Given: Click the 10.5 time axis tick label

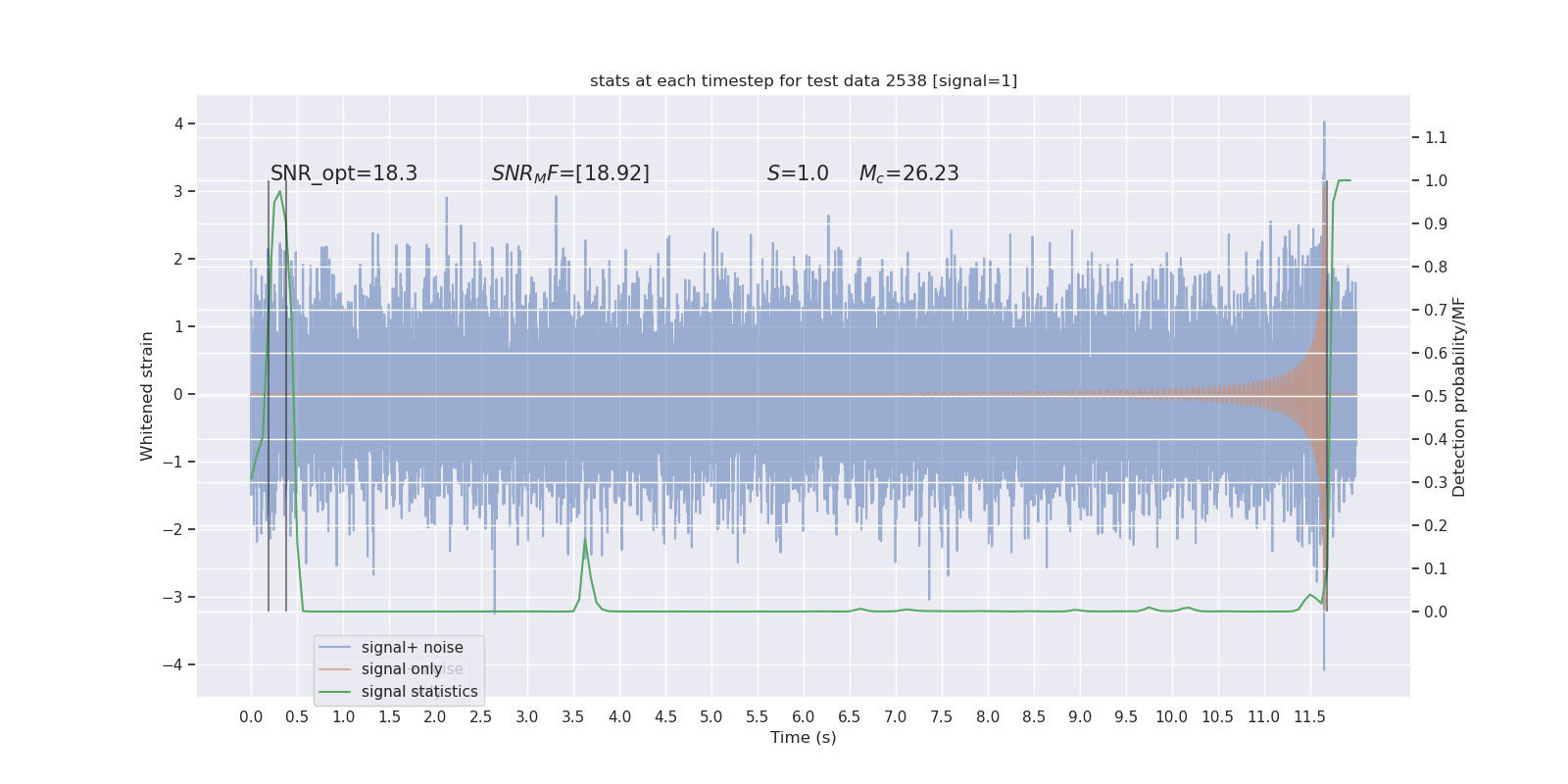Looking at the screenshot, I should 1218,716.
